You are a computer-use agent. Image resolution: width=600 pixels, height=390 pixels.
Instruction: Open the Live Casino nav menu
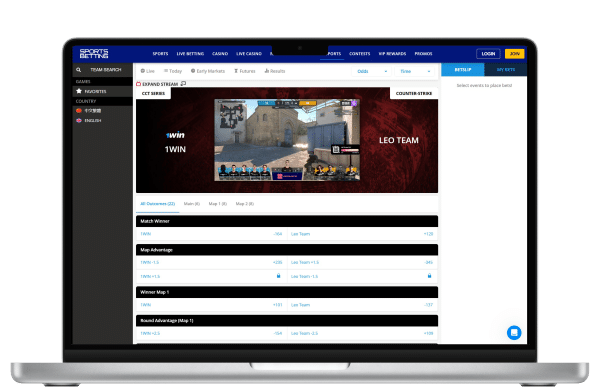point(249,54)
